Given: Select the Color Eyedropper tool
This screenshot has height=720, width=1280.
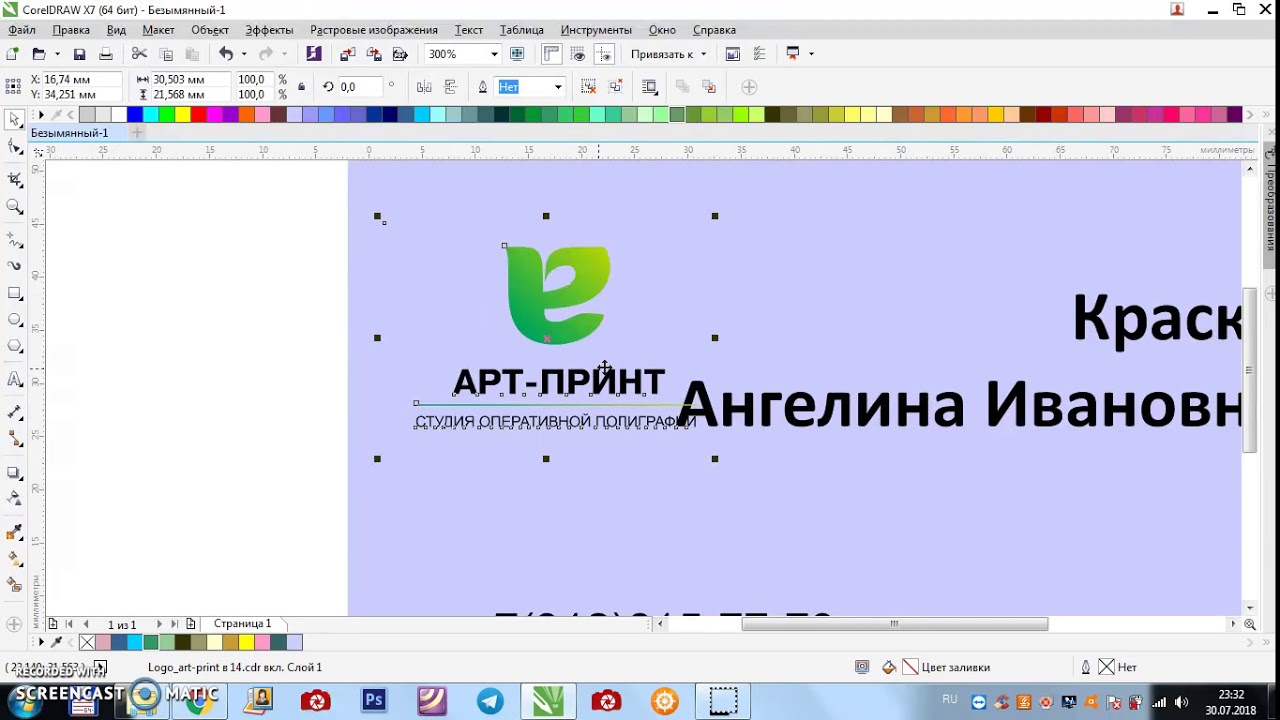Looking at the screenshot, I should 15,531.
